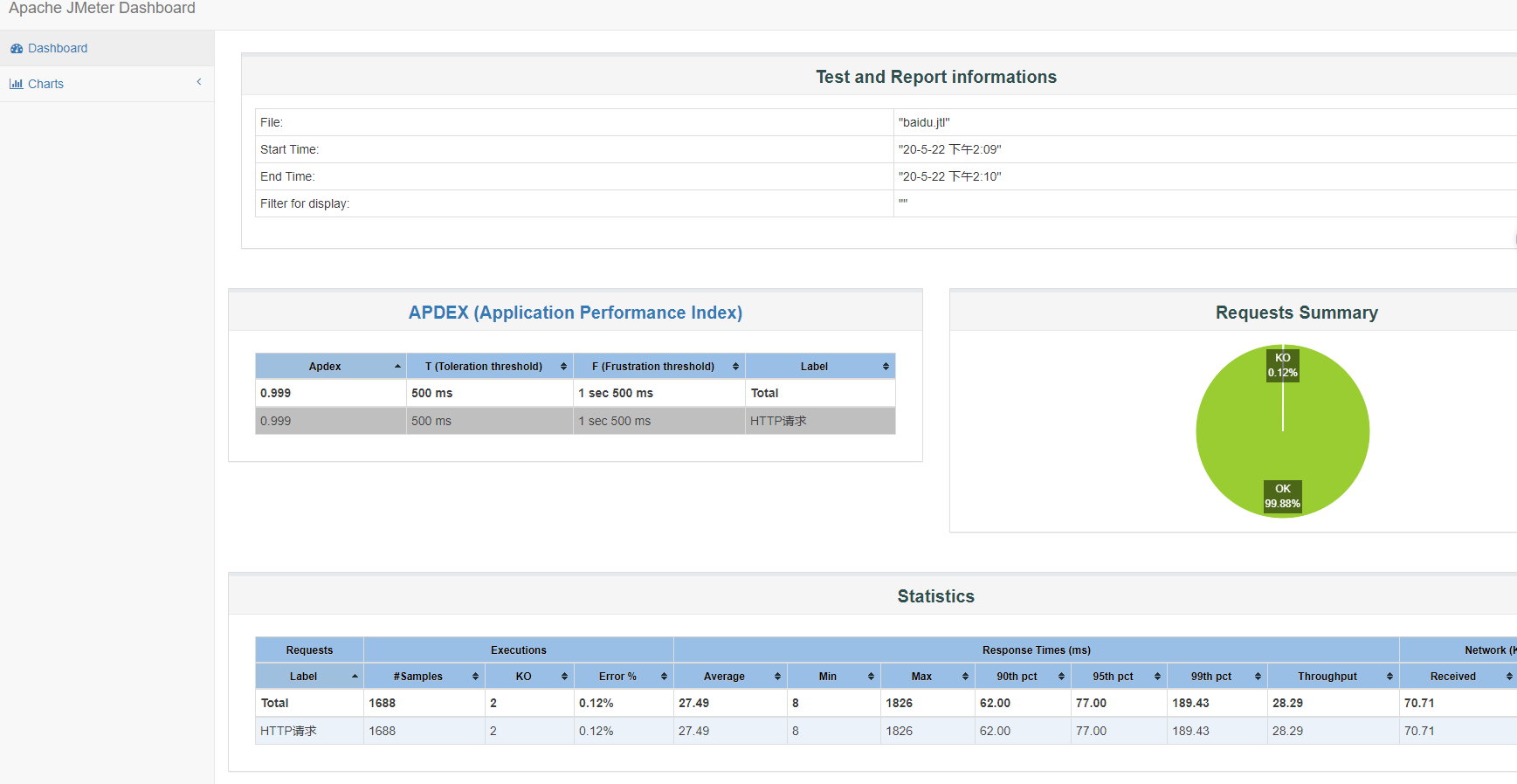The height and width of the screenshot is (784, 1517).
Task: Select the 189.43 value in Total row
Action: (x=1191, y=703)
